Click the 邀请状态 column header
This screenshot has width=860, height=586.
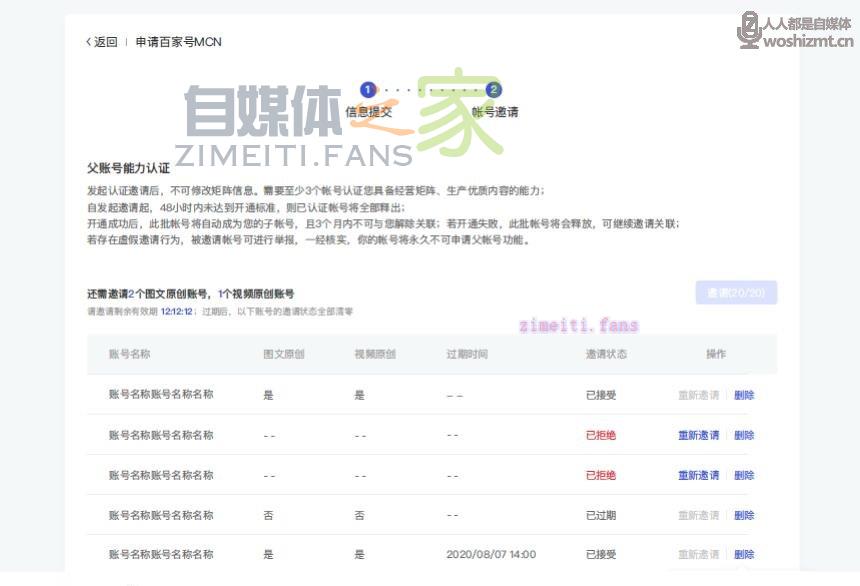click(606, 354)
